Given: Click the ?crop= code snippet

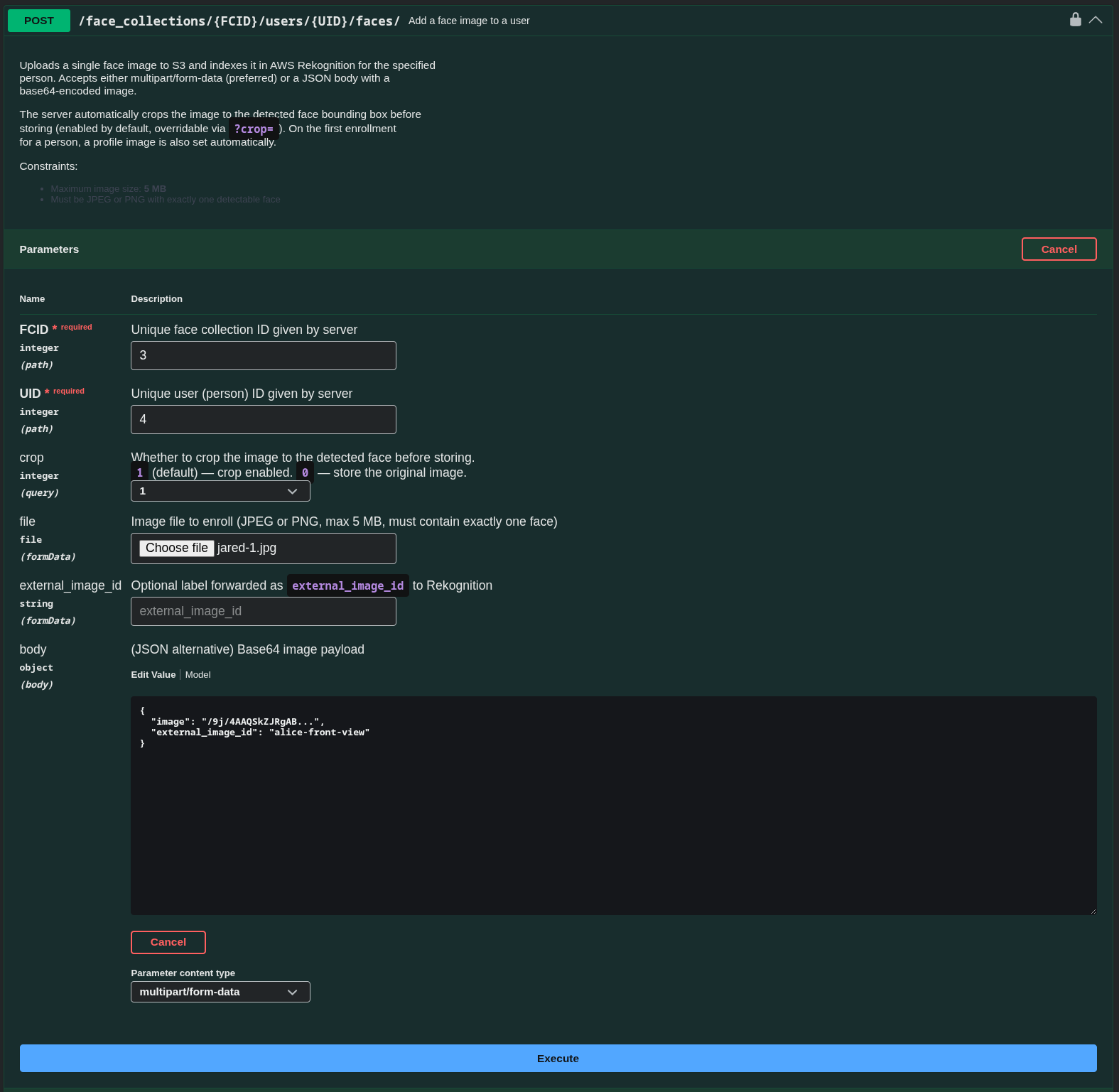Looking at the screenshot, I should (254, 129).
